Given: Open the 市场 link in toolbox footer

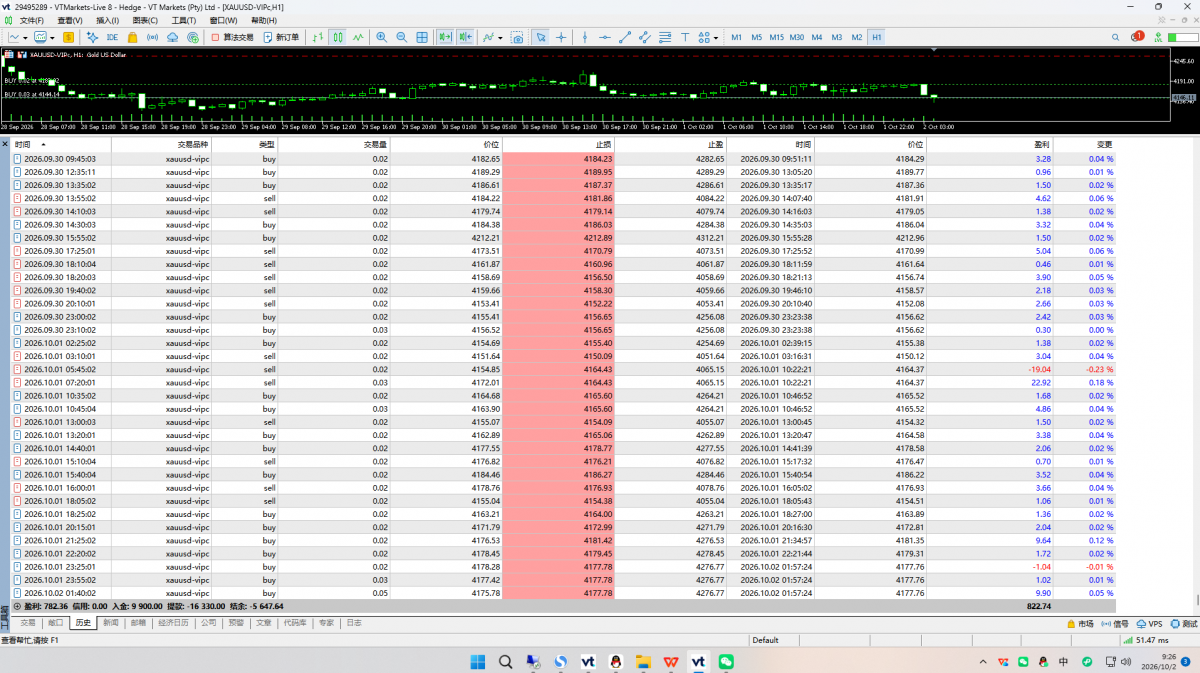Looking at the screenshot, I should (x=1079, y=623).
